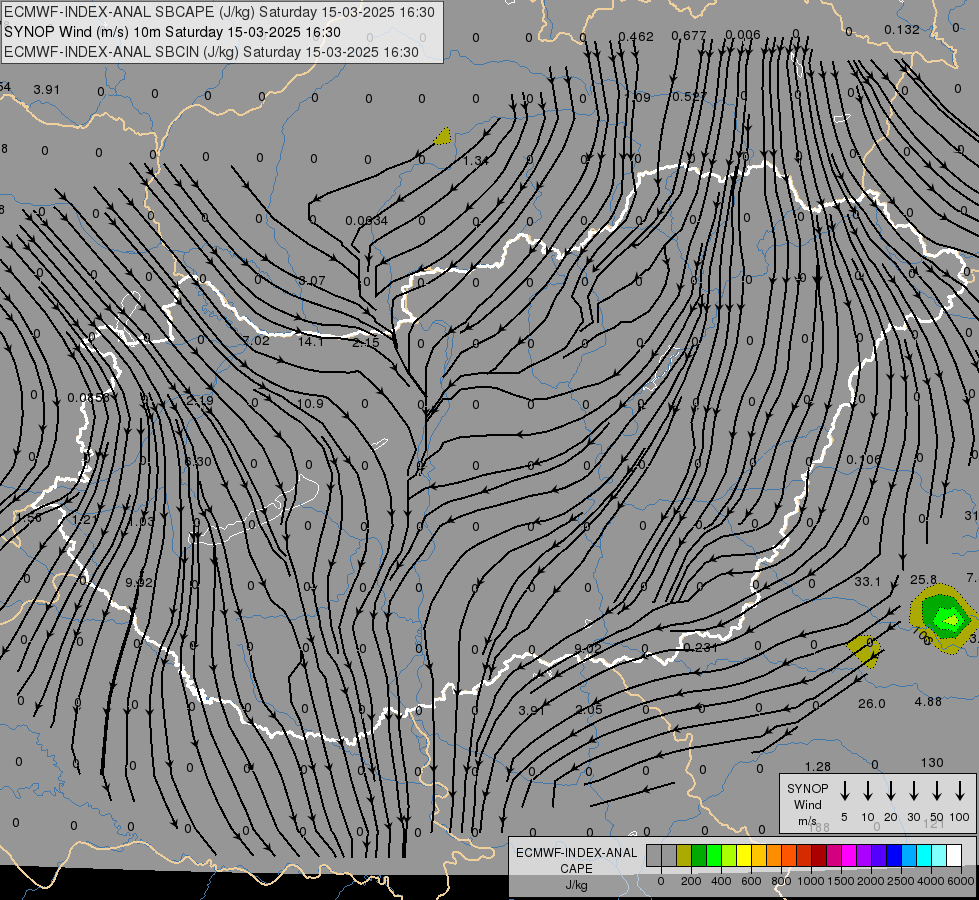Screen dimensions: 979x900
Task: Click the 1.34 value on the map
Action: (x=475, y=161)
